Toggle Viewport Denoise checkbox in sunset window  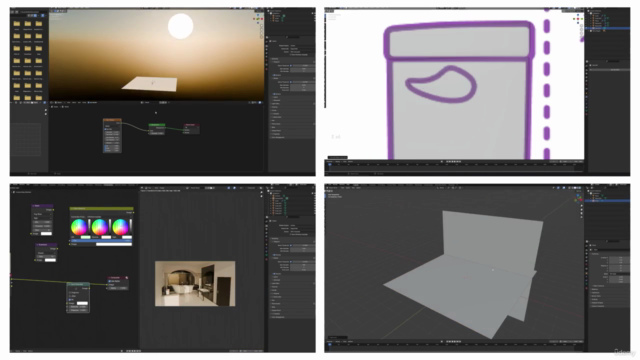(274, 75)
